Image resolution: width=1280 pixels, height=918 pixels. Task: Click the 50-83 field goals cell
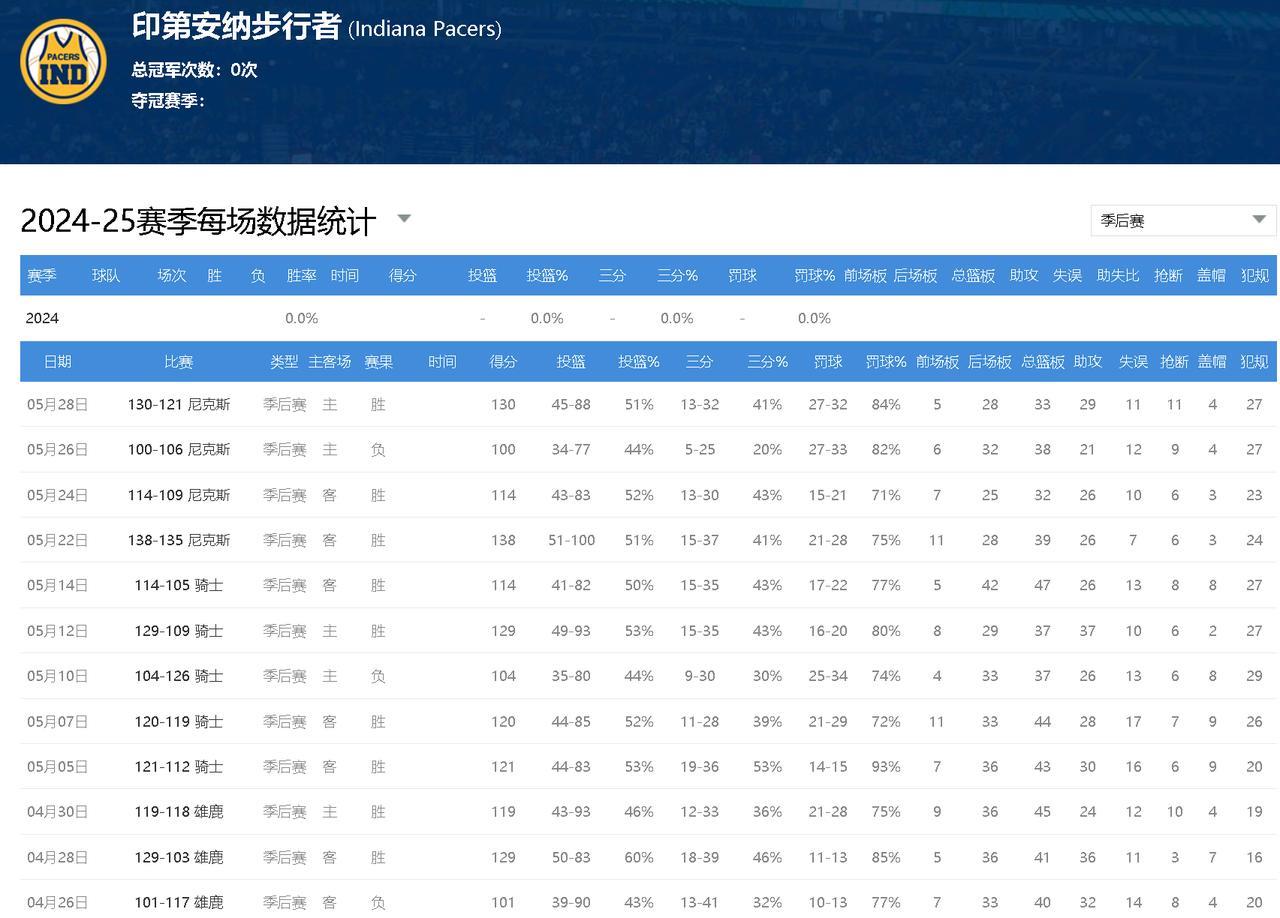pyautogui.click(x=571, y=857)
